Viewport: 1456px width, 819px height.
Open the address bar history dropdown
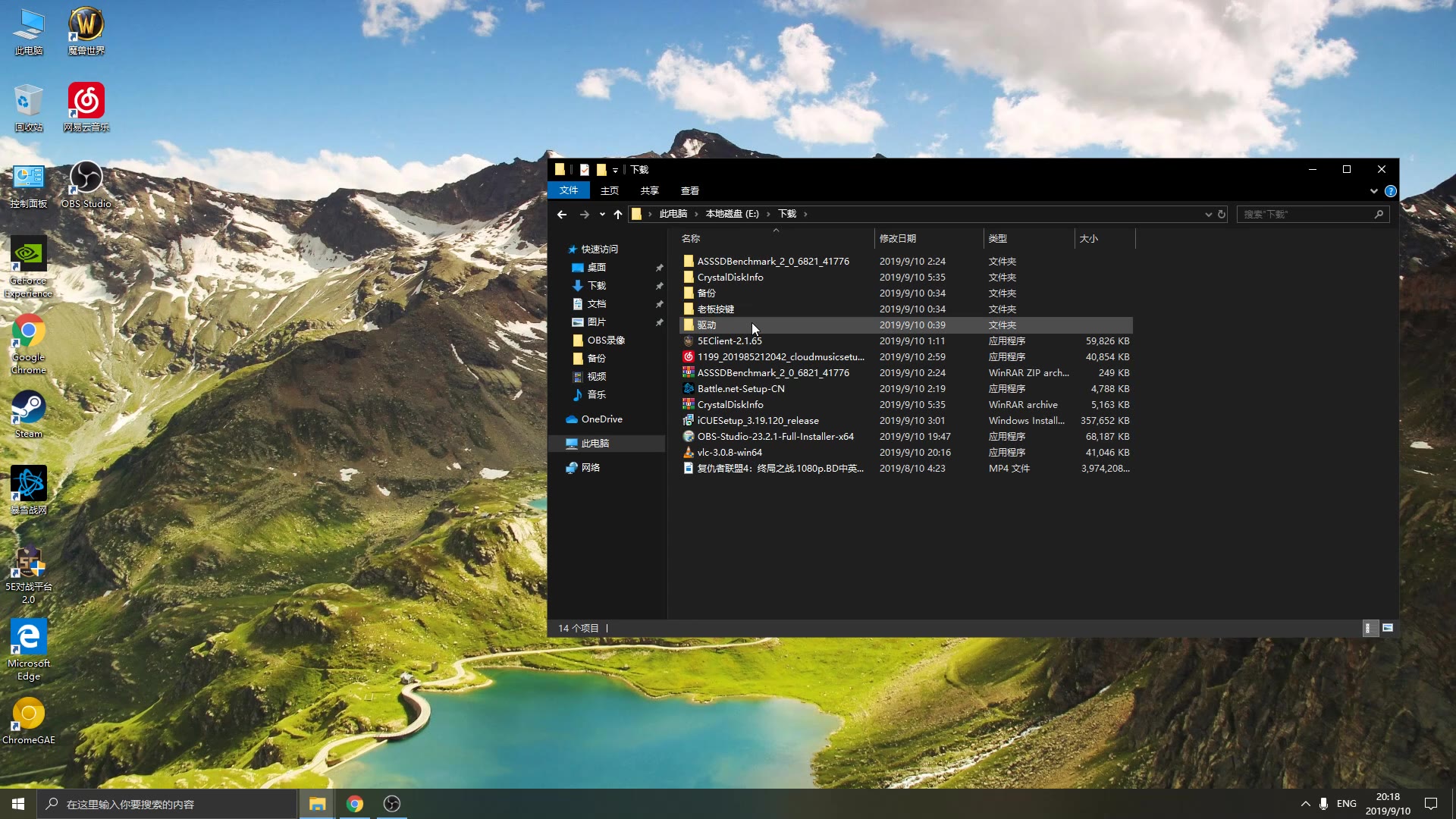[x=1208, y=215]
